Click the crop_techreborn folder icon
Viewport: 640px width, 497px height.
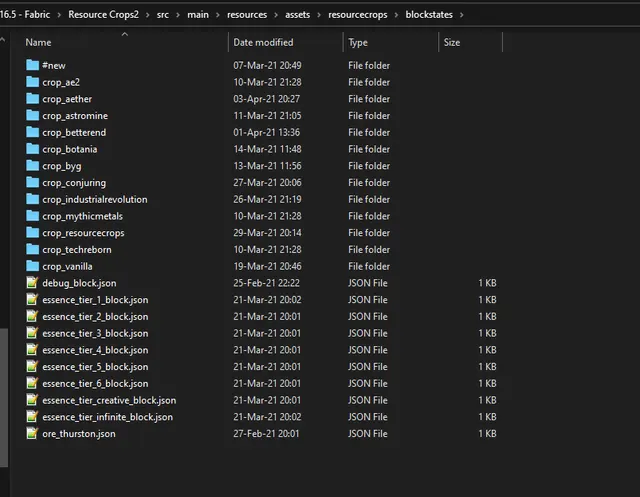pos(32,249)
